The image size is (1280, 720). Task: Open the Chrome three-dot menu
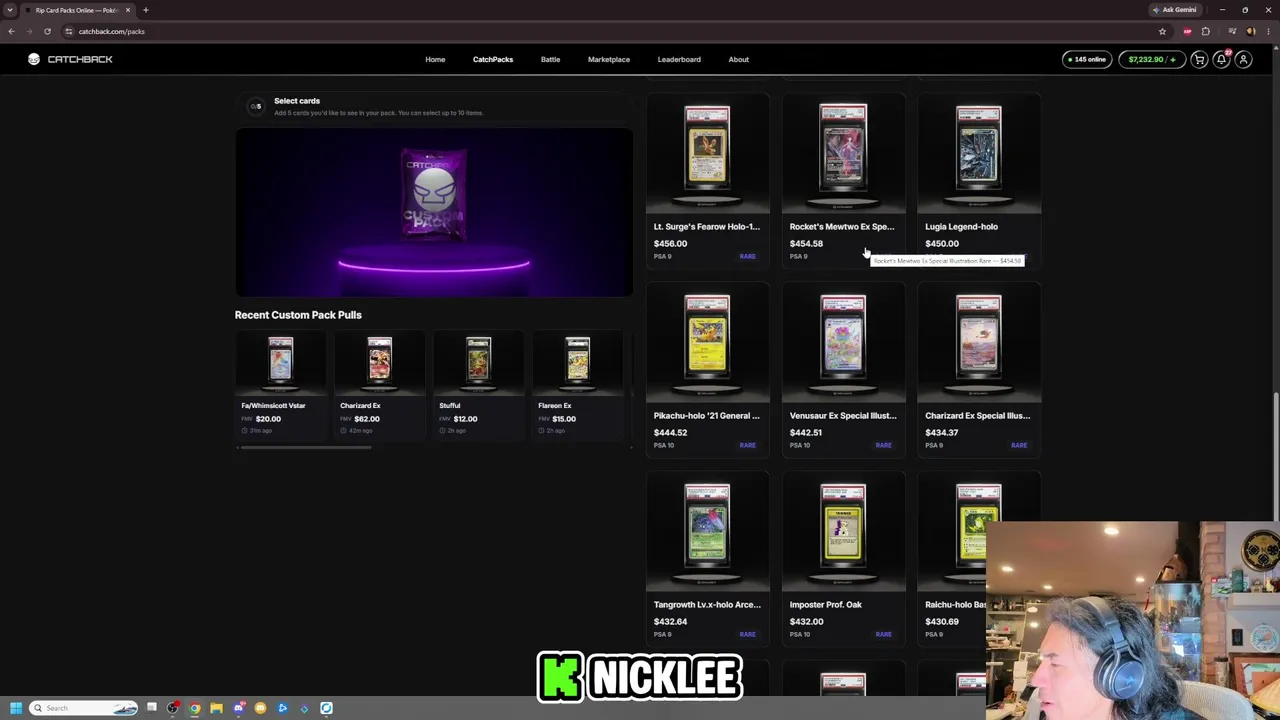coord(1269,31)
